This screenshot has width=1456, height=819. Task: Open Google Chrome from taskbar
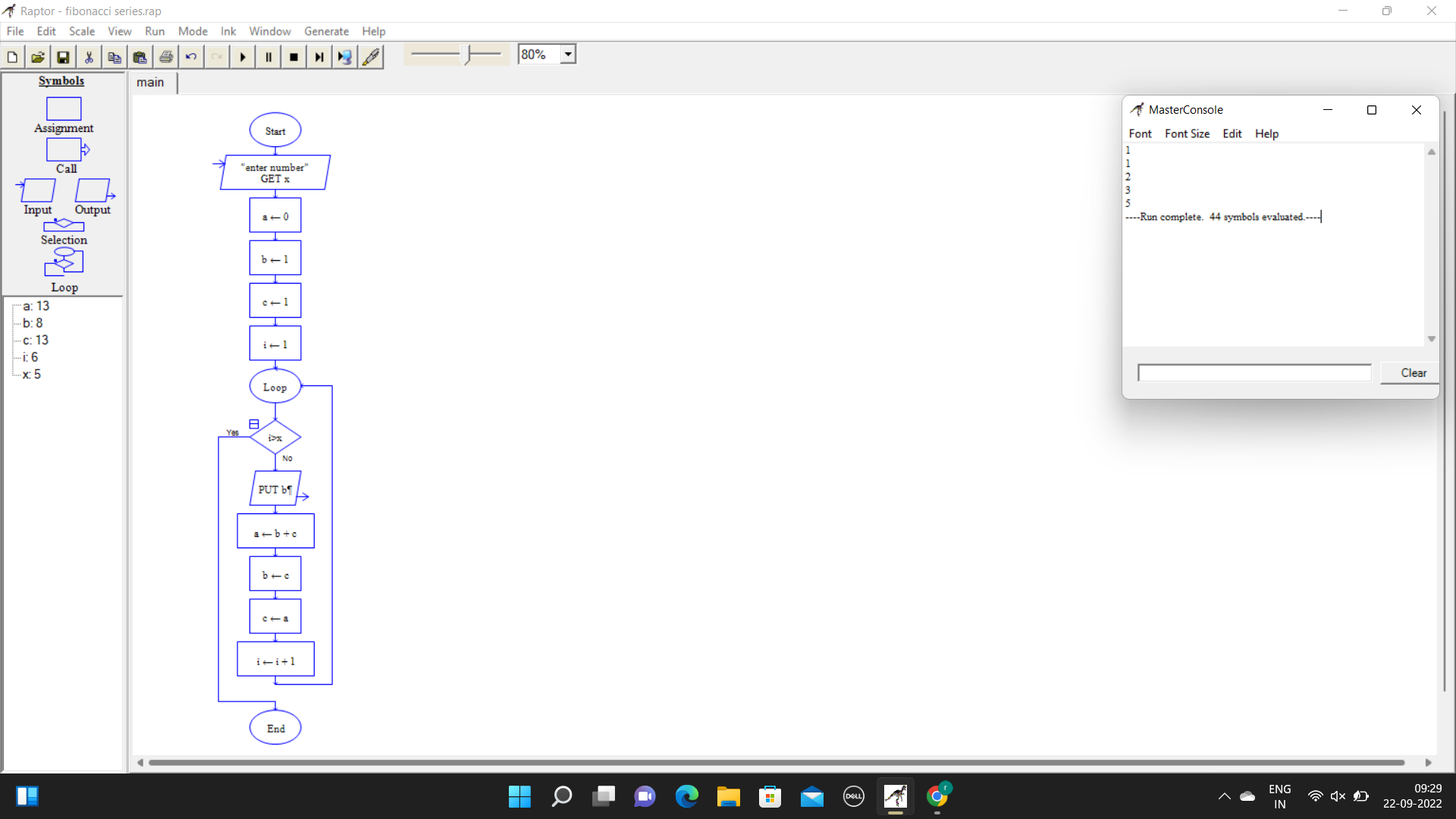click(x=937, y=796)
